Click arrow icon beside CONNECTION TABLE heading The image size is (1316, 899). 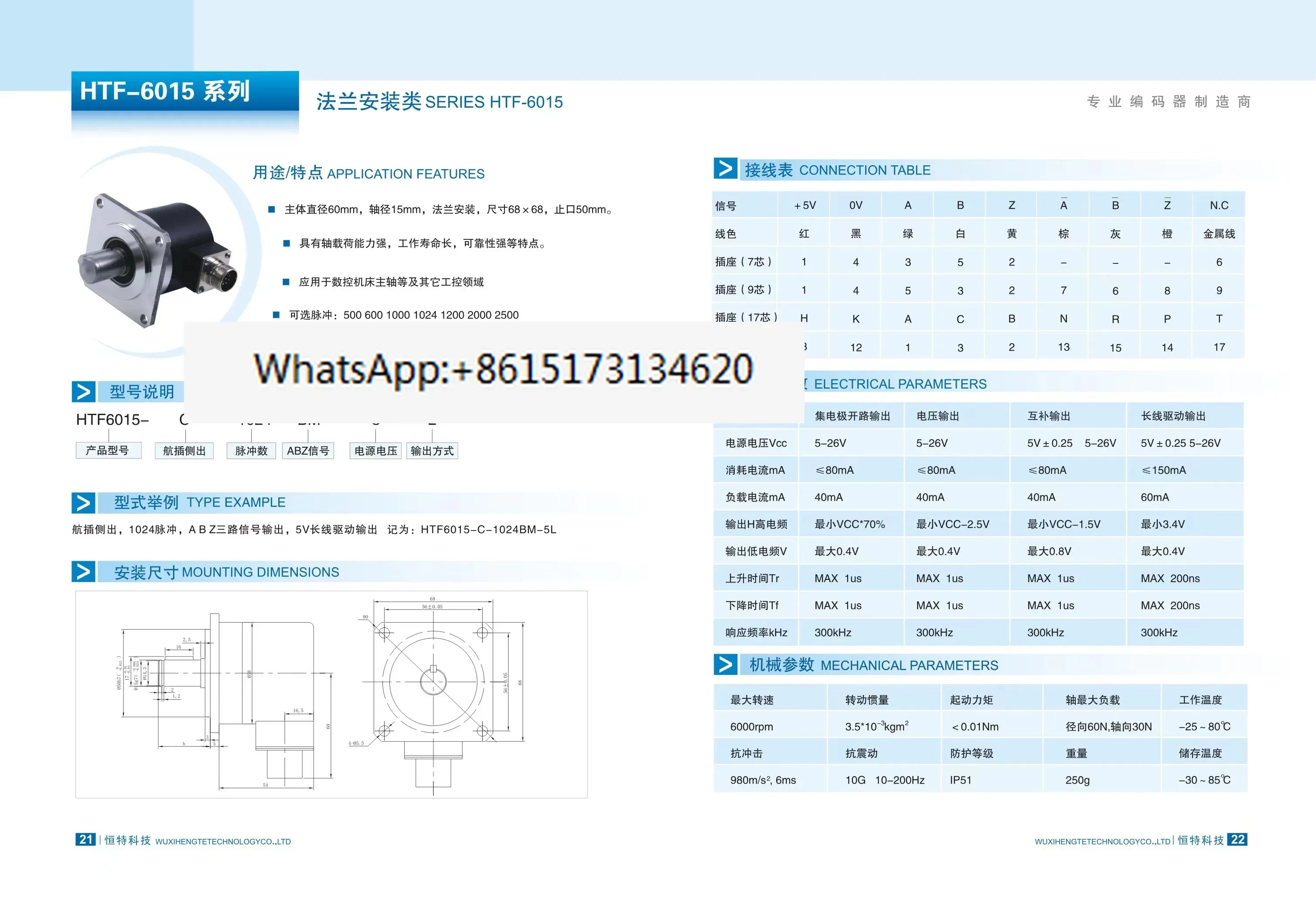click(725, 168)
